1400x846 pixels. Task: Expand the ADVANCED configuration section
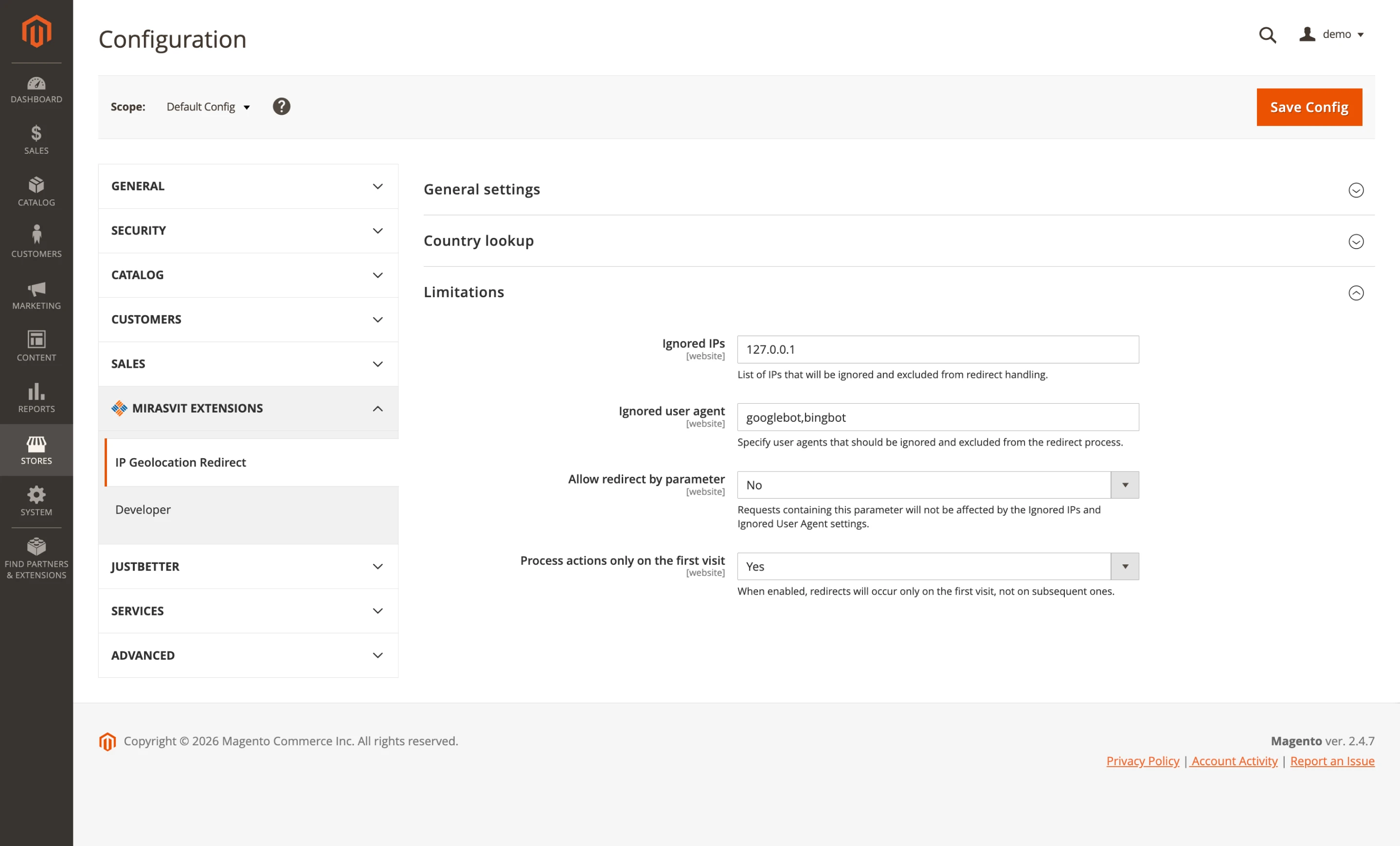(248, 655)
